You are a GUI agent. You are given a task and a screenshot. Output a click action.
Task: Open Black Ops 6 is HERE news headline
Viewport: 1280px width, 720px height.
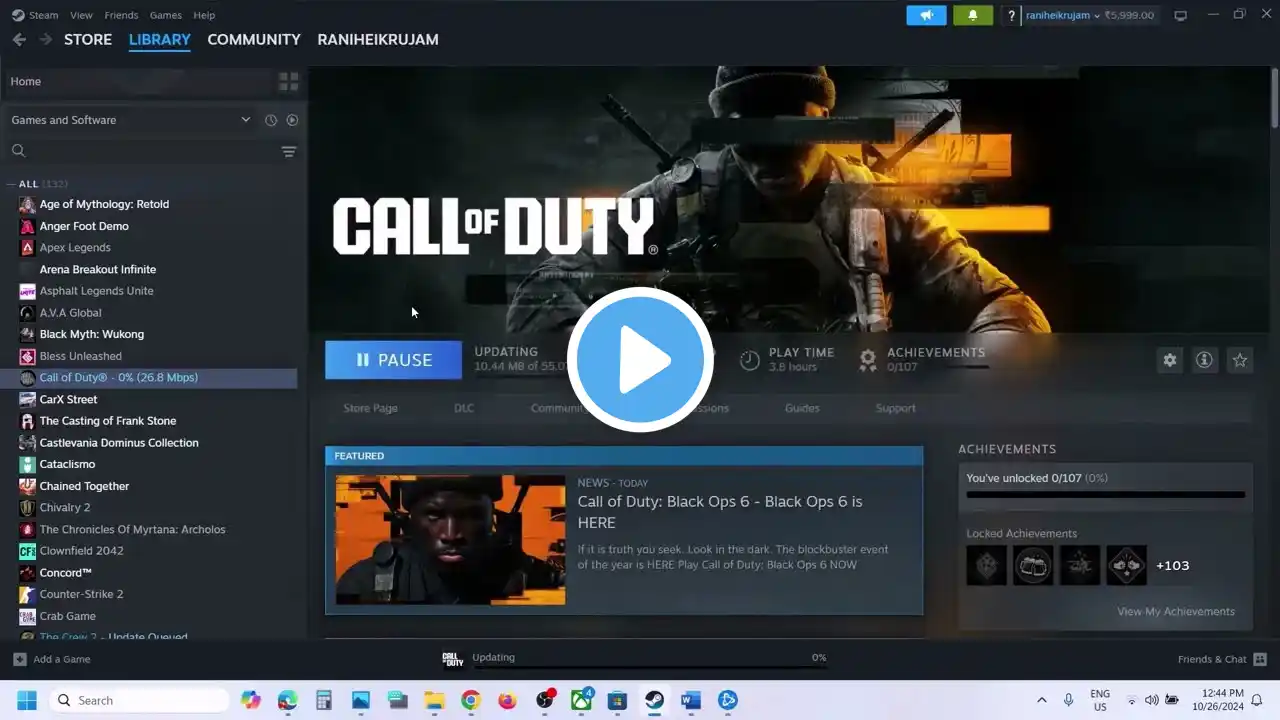click(x=720, y=512)
